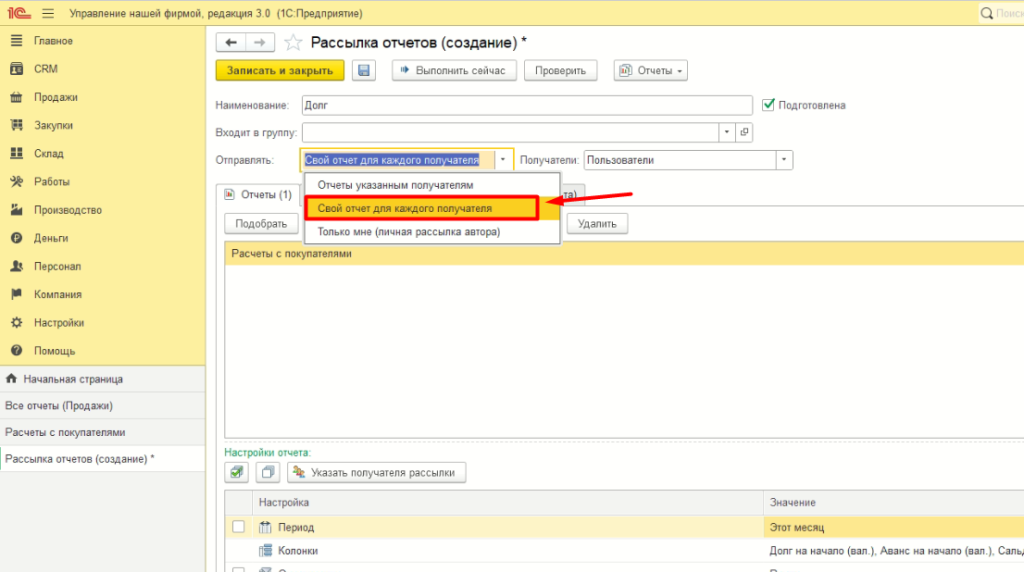The height and width of the screenshot is (572, 1024).
Task: Navigate forward with the right arrow
Action: pyautogui.click(x=260, y=42)
